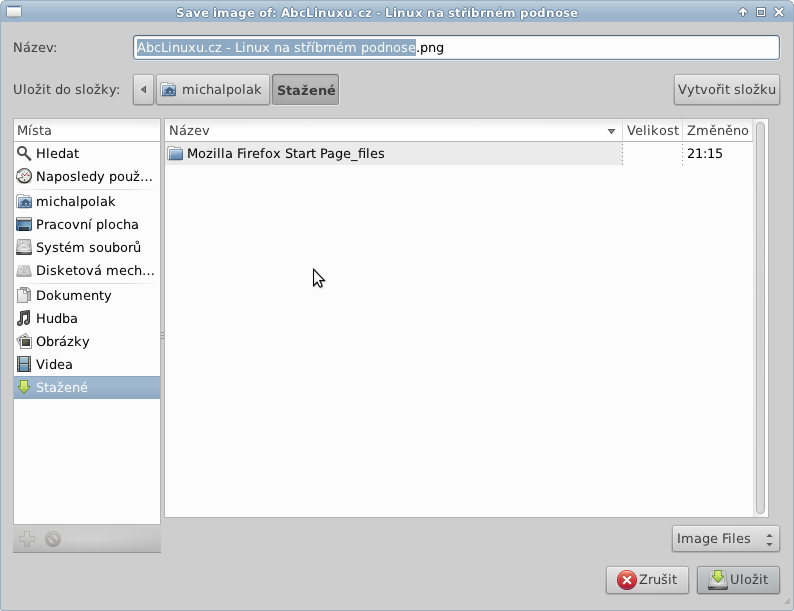Click the save icon on Uložit button

tap(718, 580)
